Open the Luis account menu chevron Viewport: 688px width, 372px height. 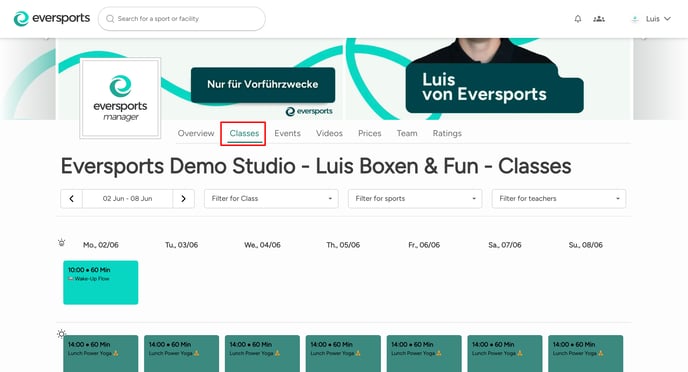(x=667, y=19)
